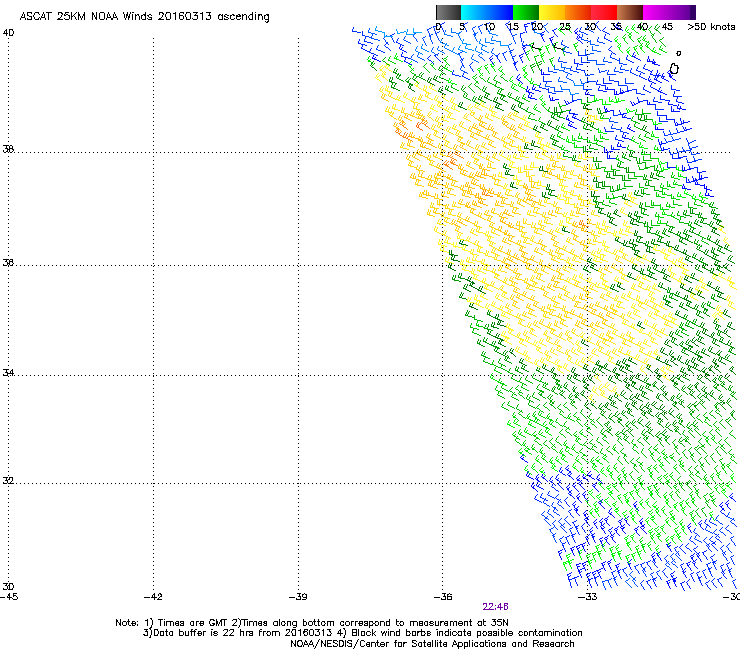This screenshot has width=740, height=650.
Task: Click the purple '22:46' swath time label
Action: [x=495, y=607]
